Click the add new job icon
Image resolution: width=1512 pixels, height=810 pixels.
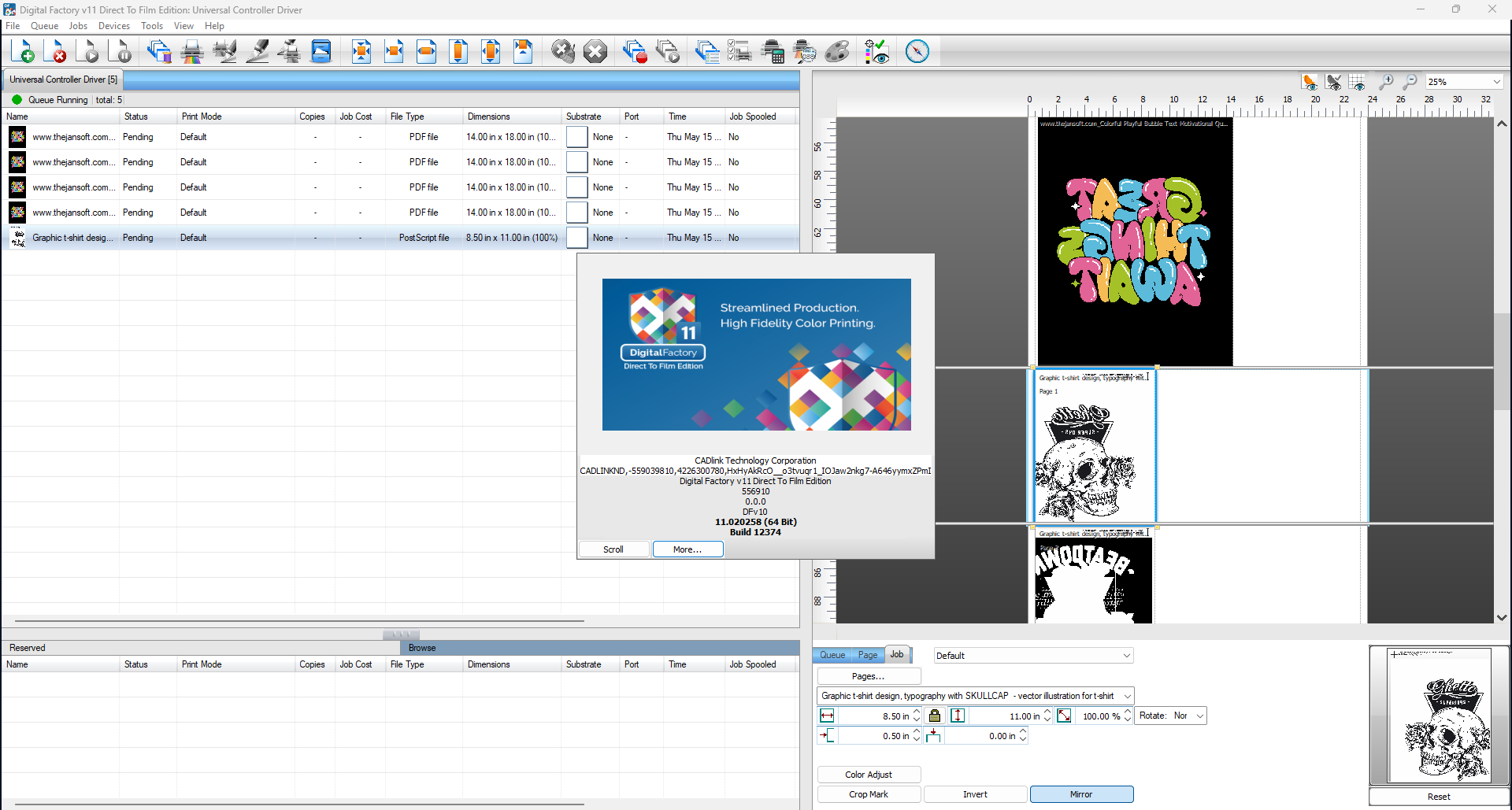pyautogui.click(x=23, y=51)
